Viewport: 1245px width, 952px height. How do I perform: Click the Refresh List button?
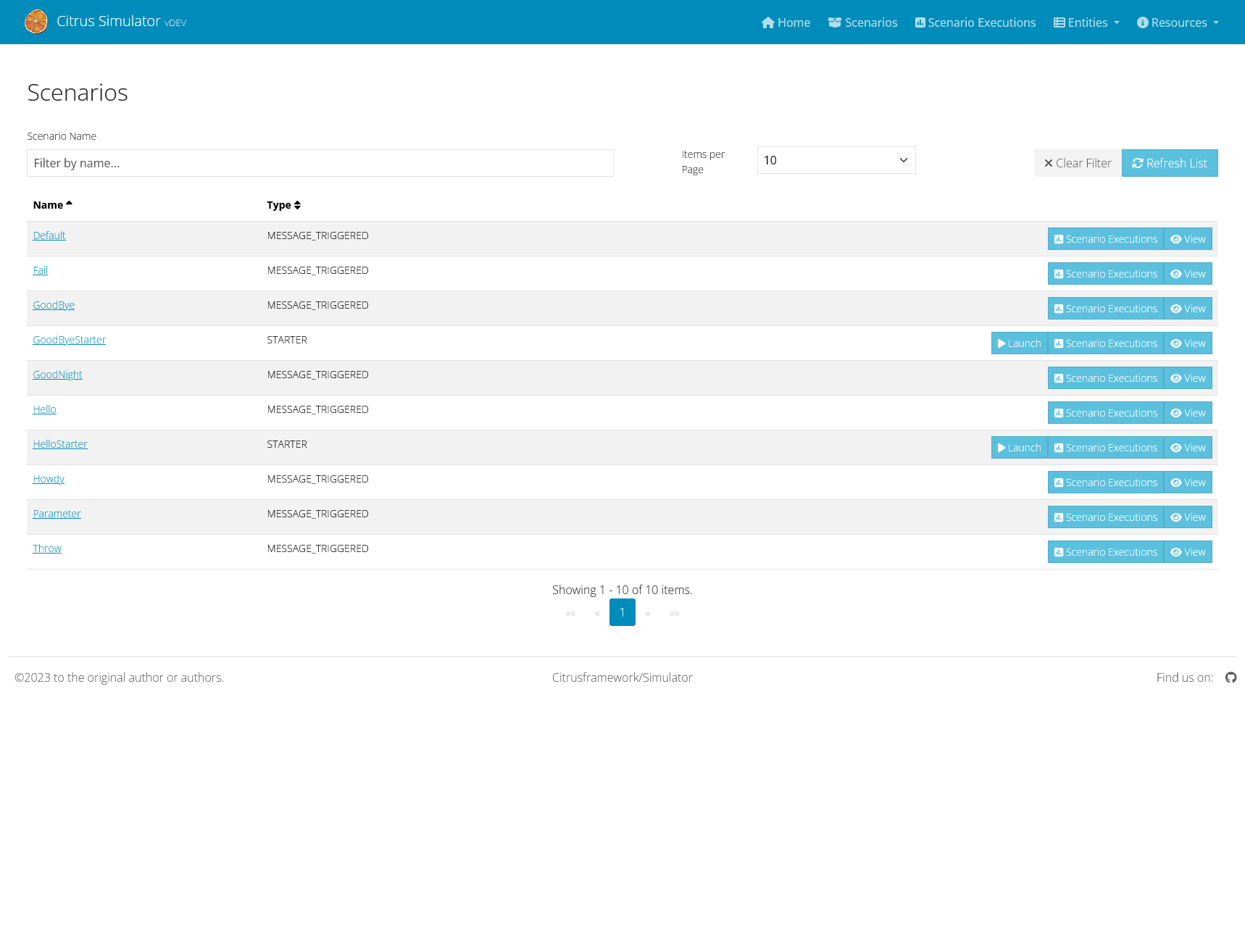(x=1169, y=163)
